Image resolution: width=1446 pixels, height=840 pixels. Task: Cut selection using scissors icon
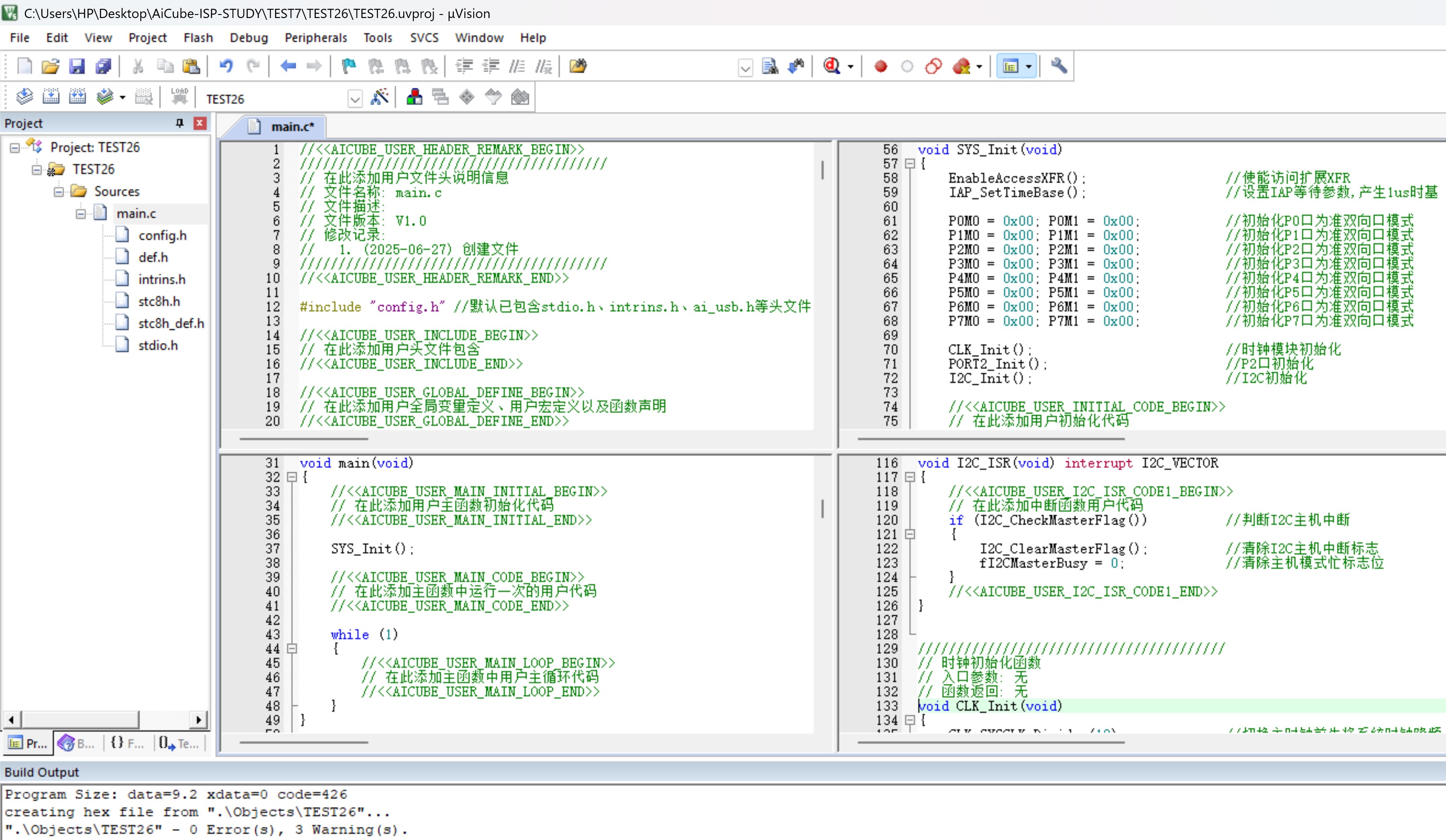(138, 66)
